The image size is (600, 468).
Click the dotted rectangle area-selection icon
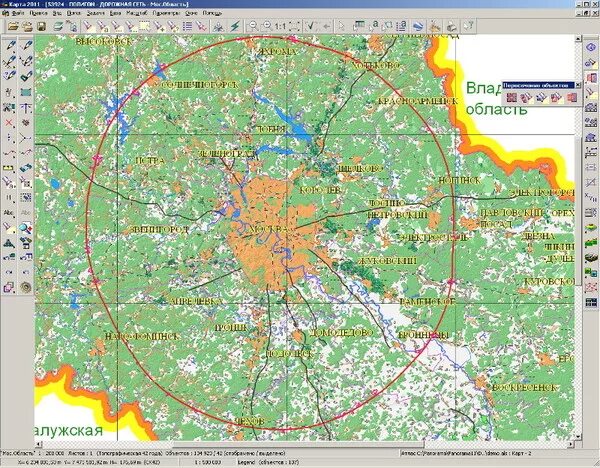coord(144,26)
